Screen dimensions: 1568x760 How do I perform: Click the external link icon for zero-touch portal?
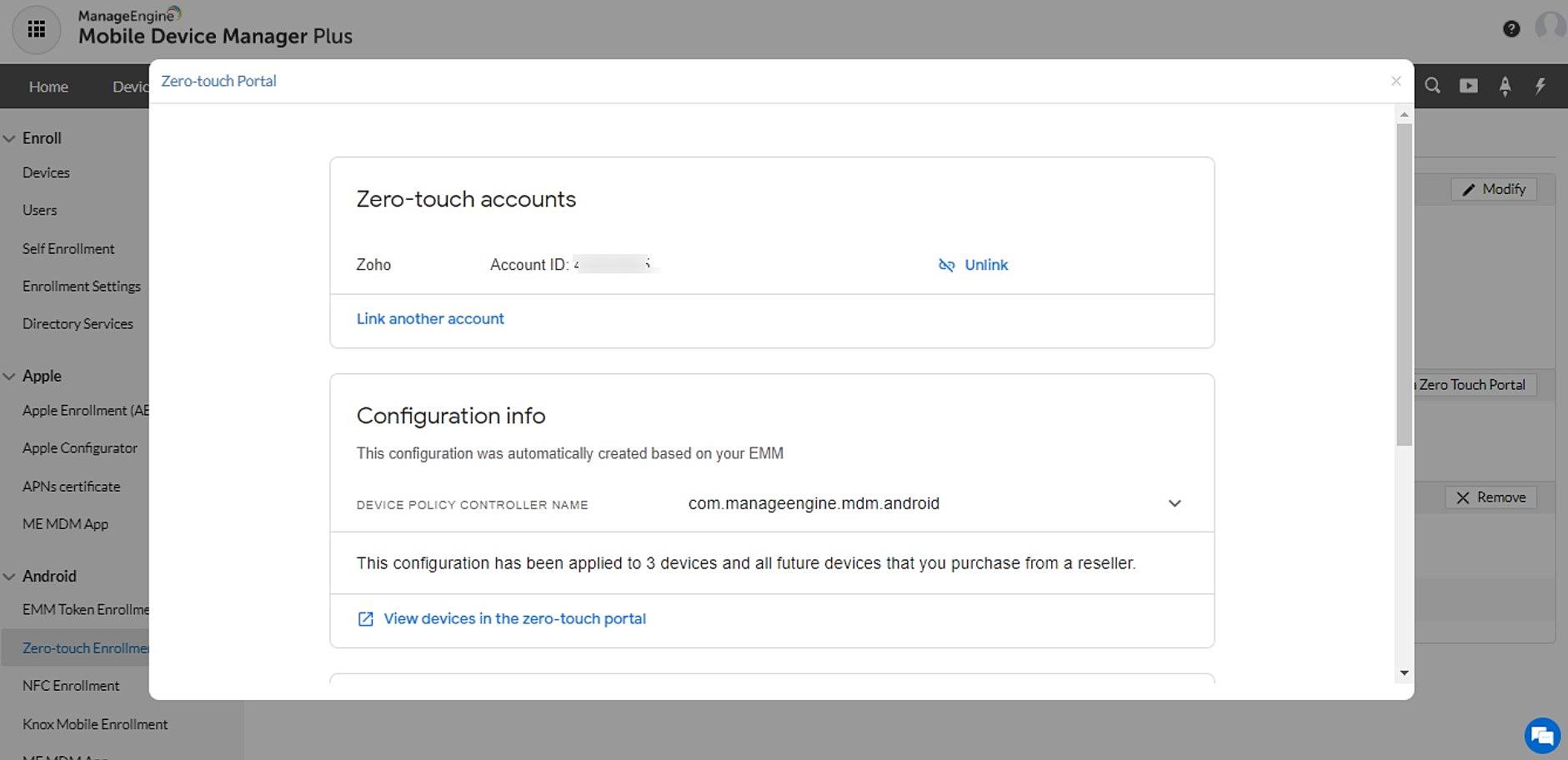click(x=365, y=619)
